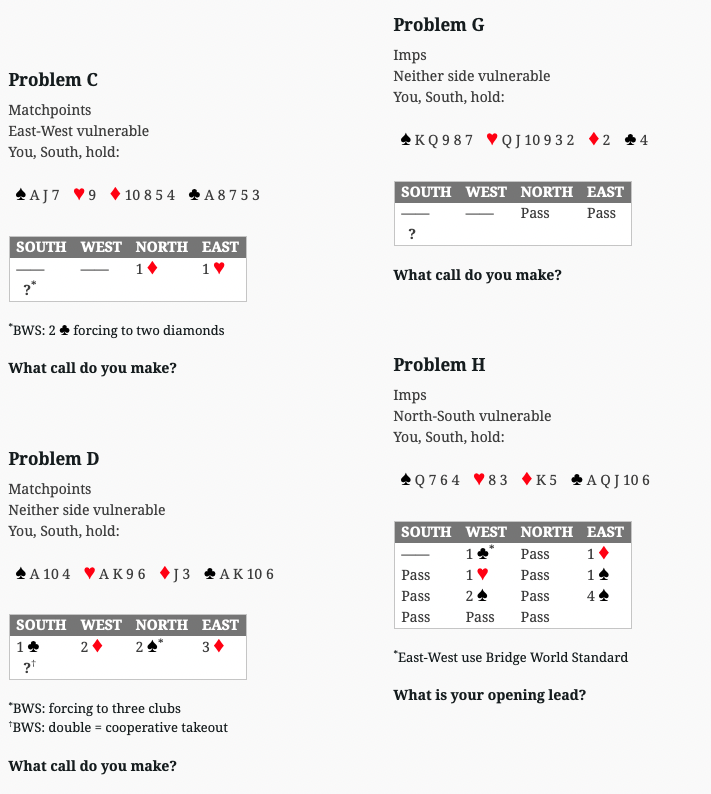711x794 pixels.
Task: Click East's 4 spades bid in Problem H
Action: [x=598, y=596]
